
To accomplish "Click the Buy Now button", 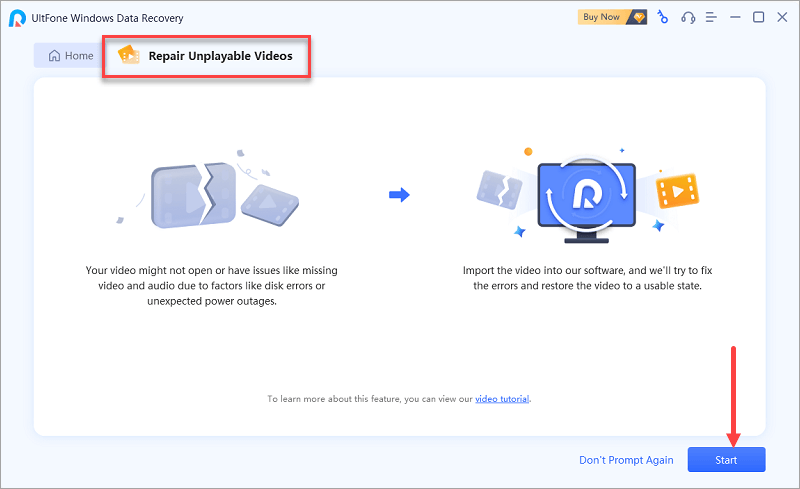I will pyautogui.click(x=612, y=17).
